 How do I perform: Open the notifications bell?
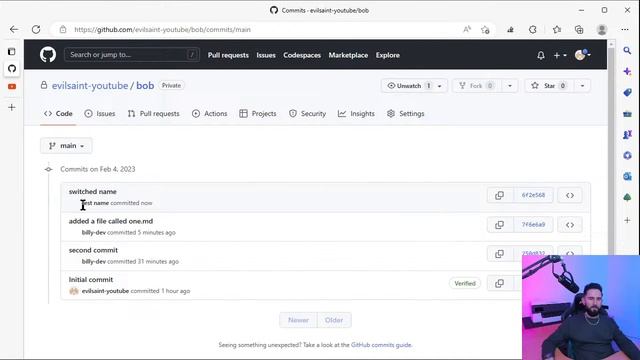(541, 55)
